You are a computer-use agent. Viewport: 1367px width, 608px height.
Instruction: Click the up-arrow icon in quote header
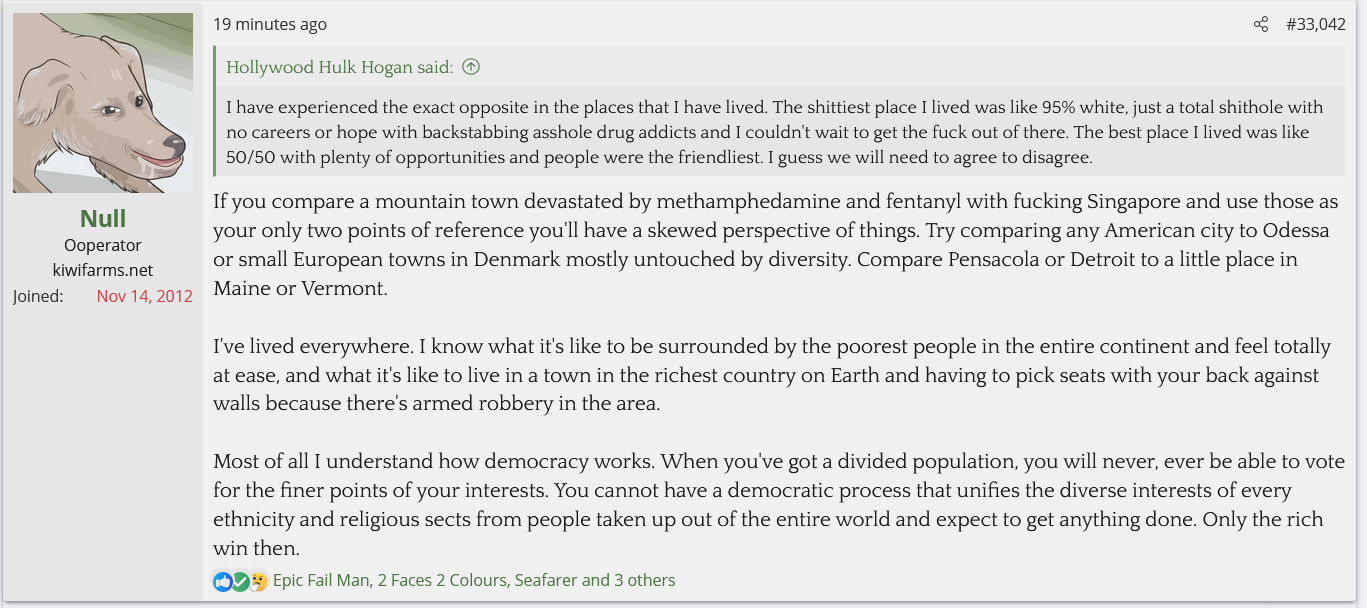(x=471, y=67)
